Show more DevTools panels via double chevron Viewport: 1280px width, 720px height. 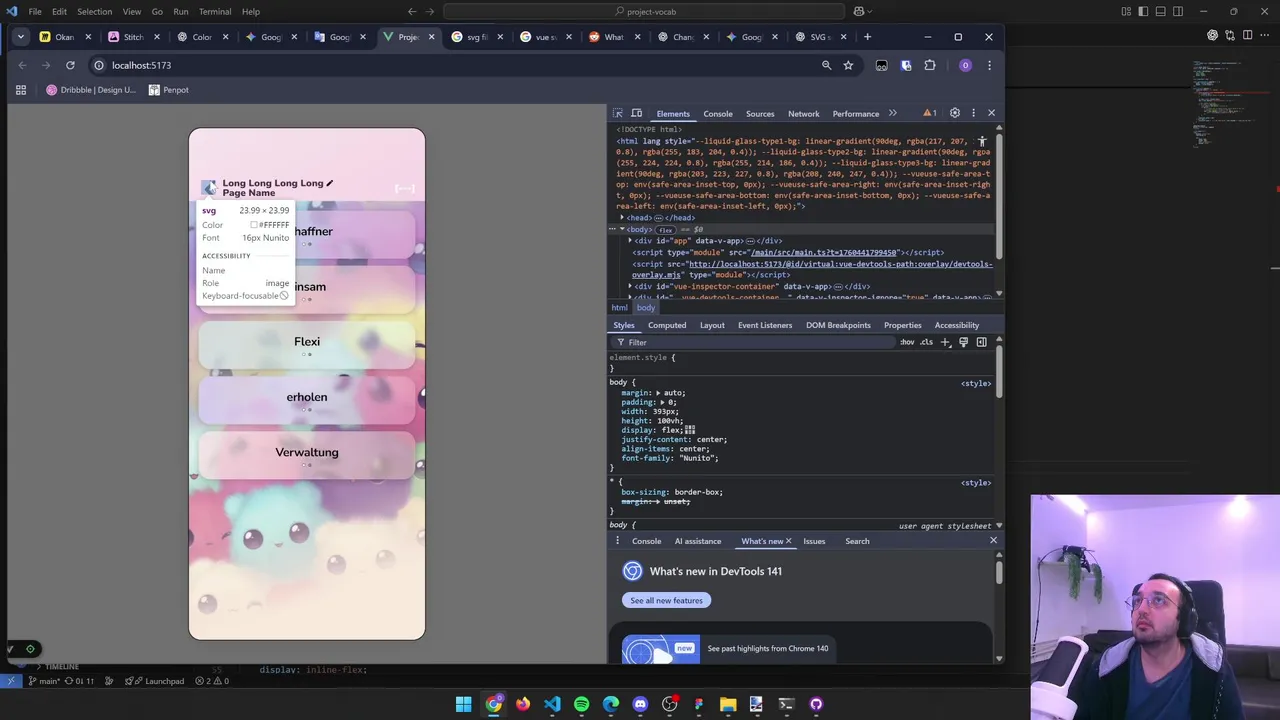(x=893, y=113)
